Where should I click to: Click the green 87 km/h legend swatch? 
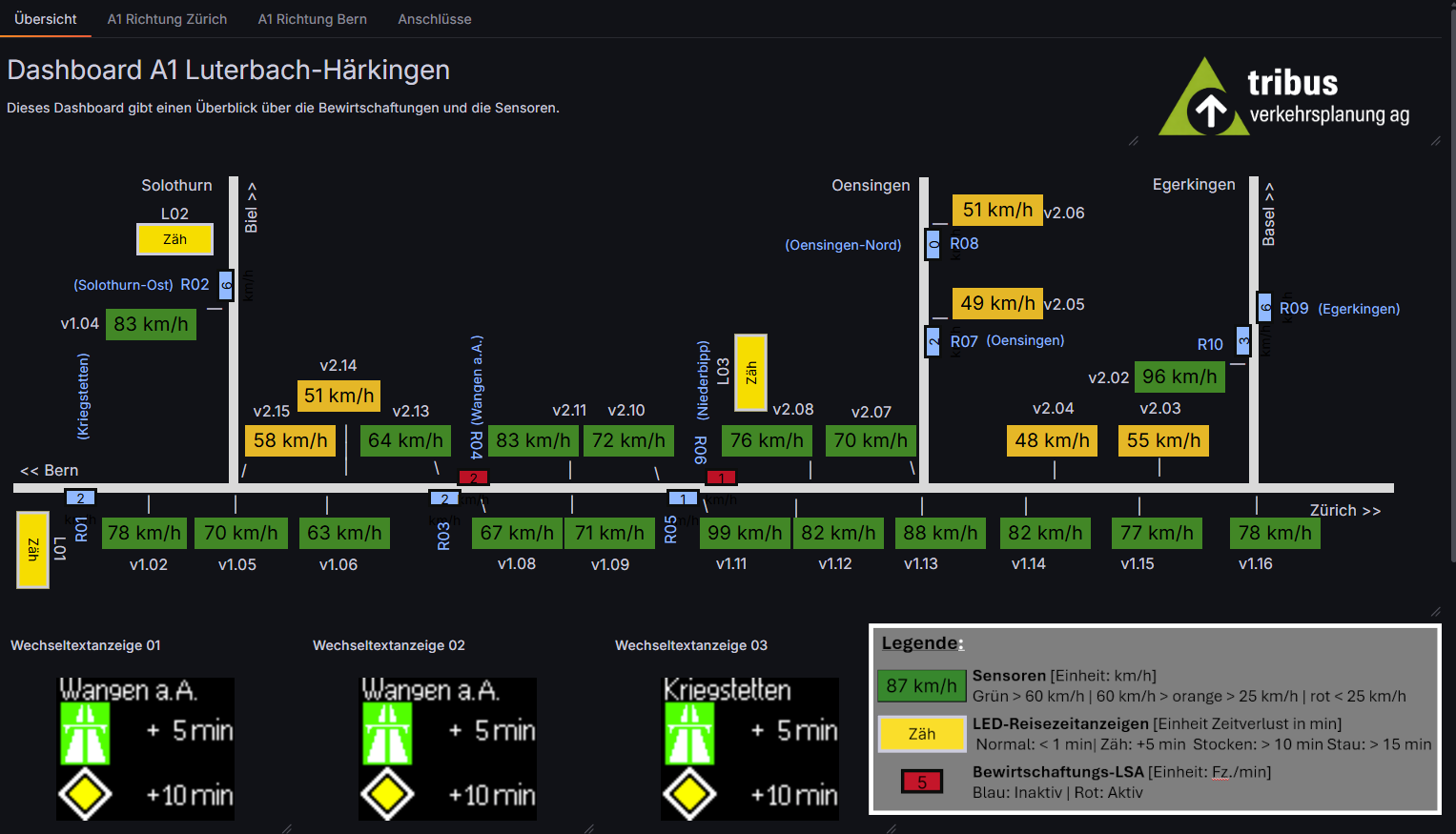tap(921, 685)
